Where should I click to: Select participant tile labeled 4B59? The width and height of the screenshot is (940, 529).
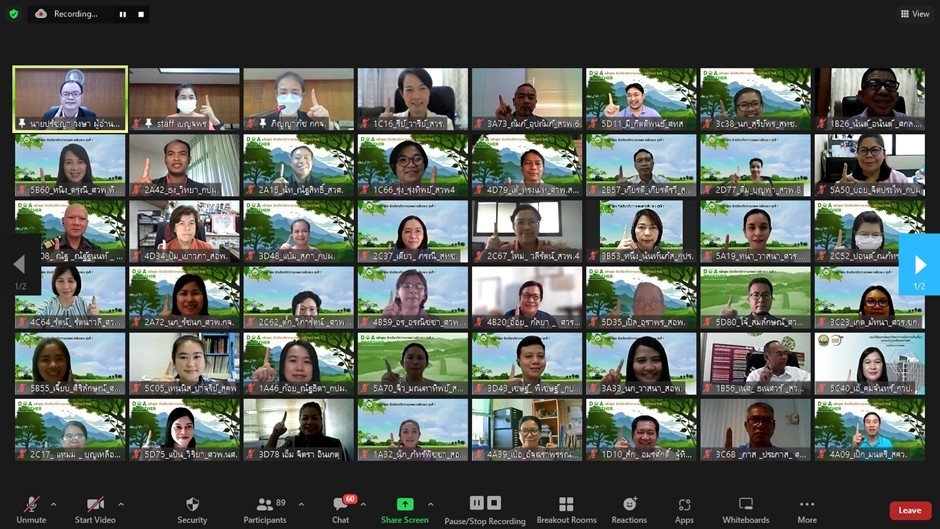[x=413, y=298]
